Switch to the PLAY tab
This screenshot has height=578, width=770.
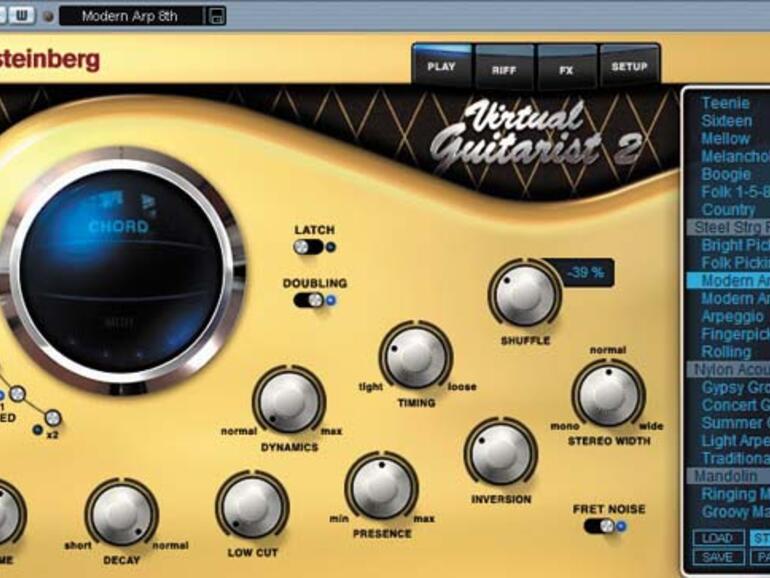pyautogui.click(x=441, y=66)
